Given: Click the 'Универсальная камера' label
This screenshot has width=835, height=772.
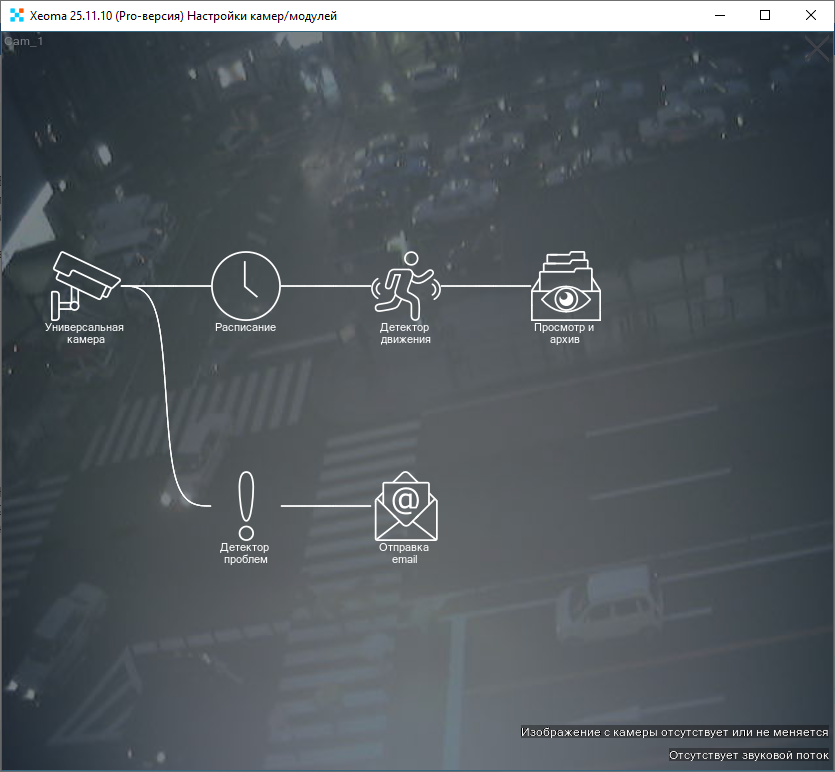Looking at the screenshot, I should [84, 333].
